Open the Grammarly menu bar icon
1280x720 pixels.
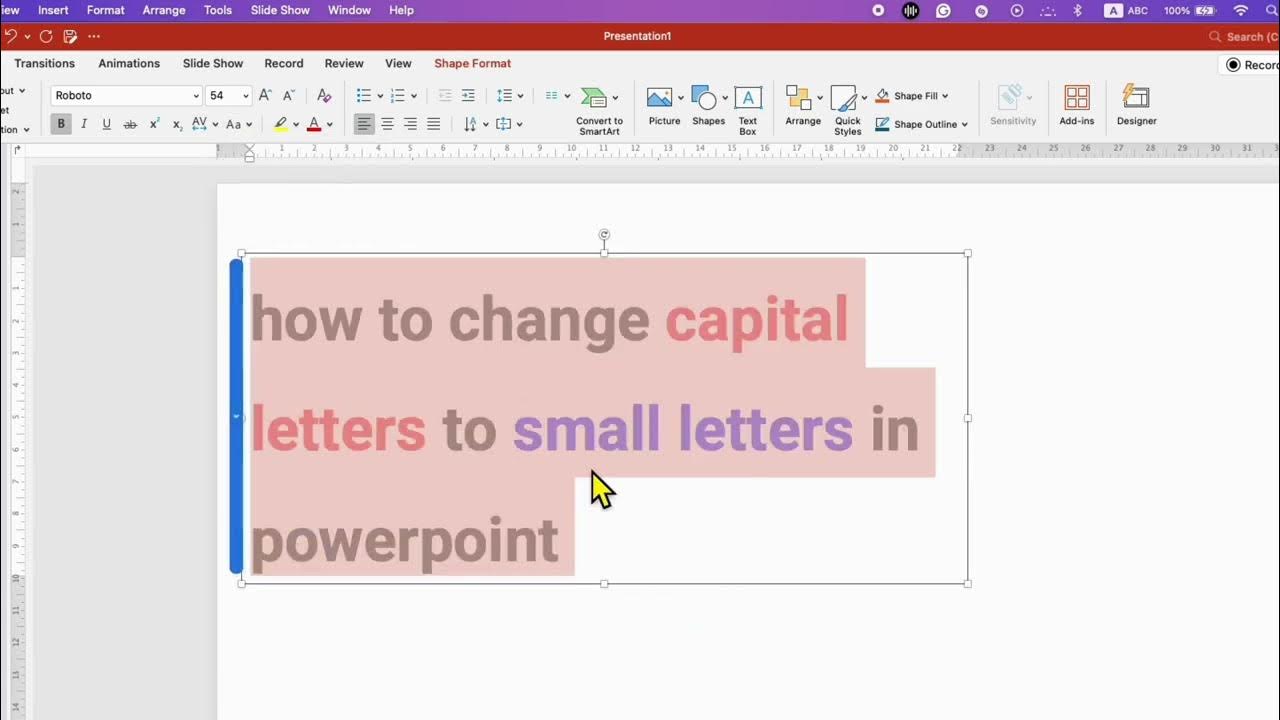pyautogui.click(x=943, y=10)
